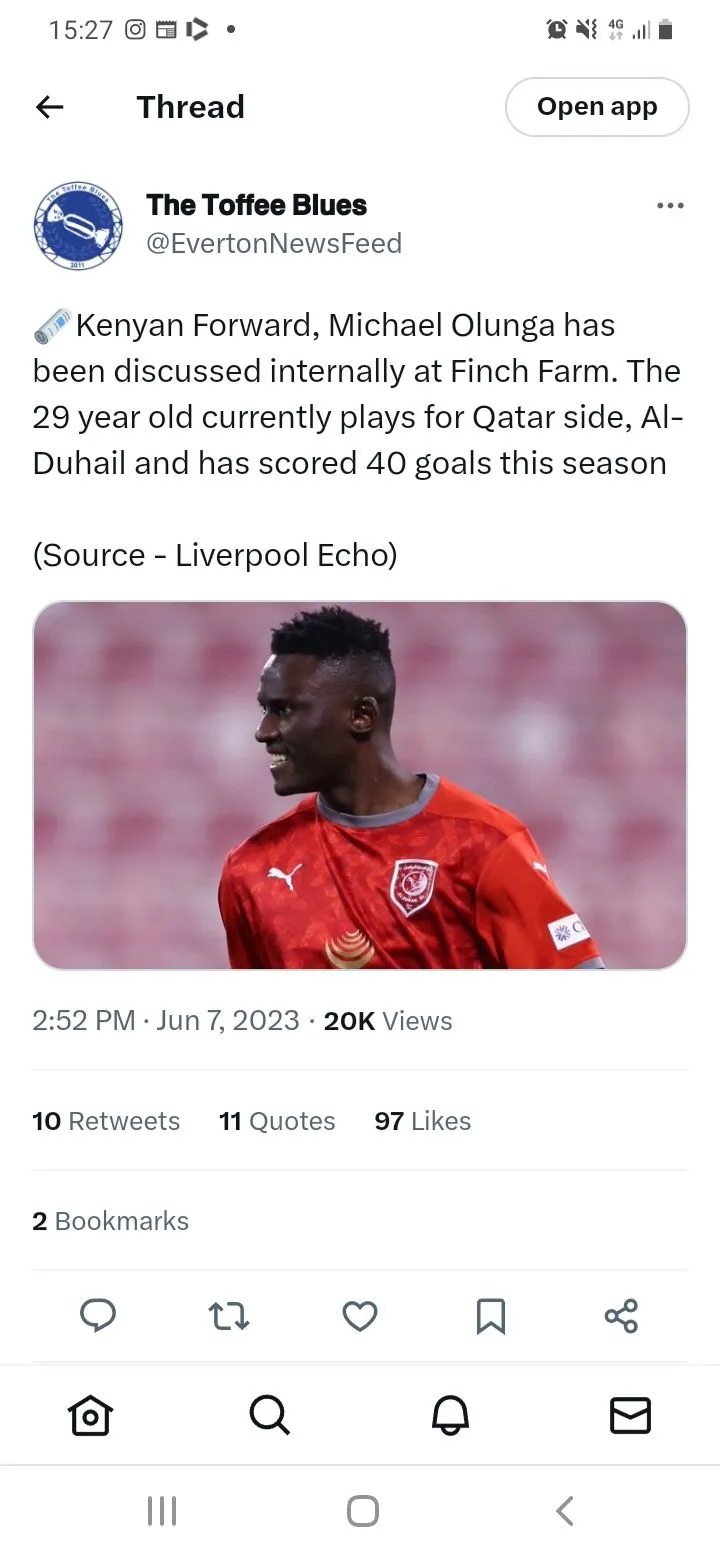The height and width of the screenshot is (1560, 720).
Task: Tap Android system back chevron
Action: pyautogui.click(x=564, y=1511)
